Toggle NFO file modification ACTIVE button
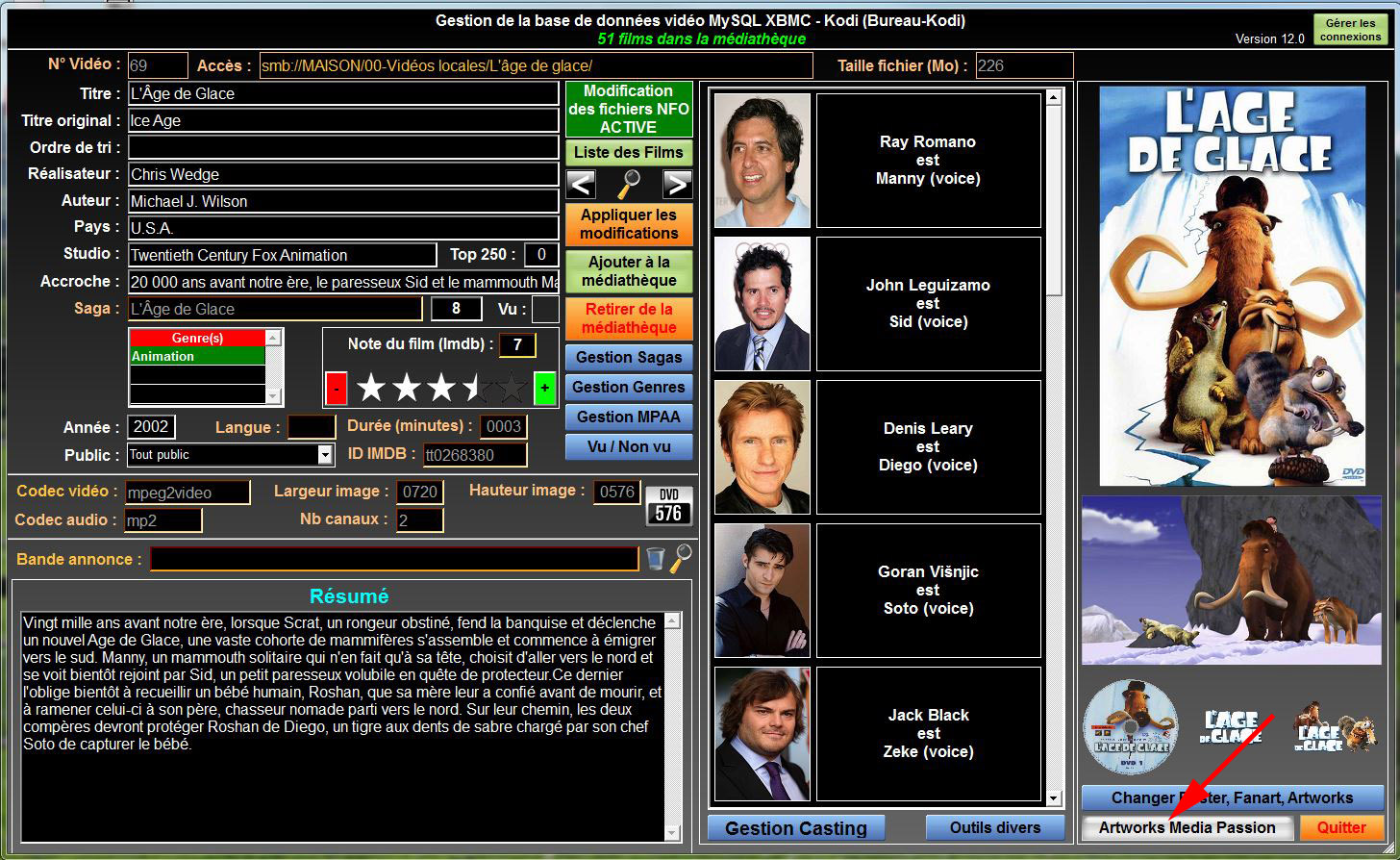The image size is (1400, 860). point(629,109)
